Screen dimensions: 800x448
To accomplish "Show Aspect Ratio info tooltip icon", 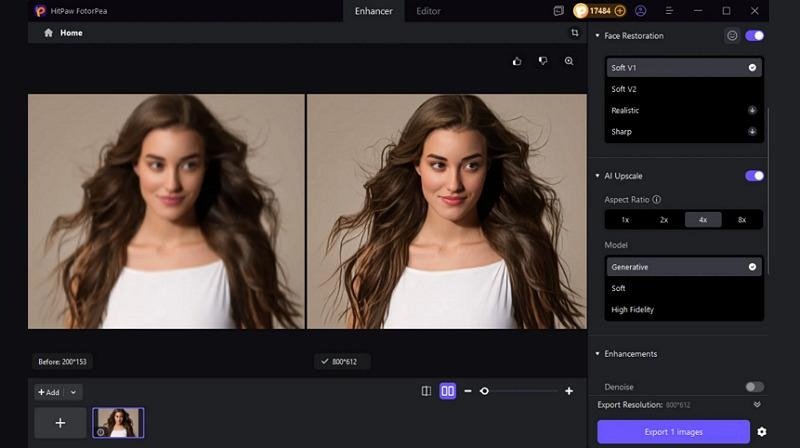I will 657,200.
